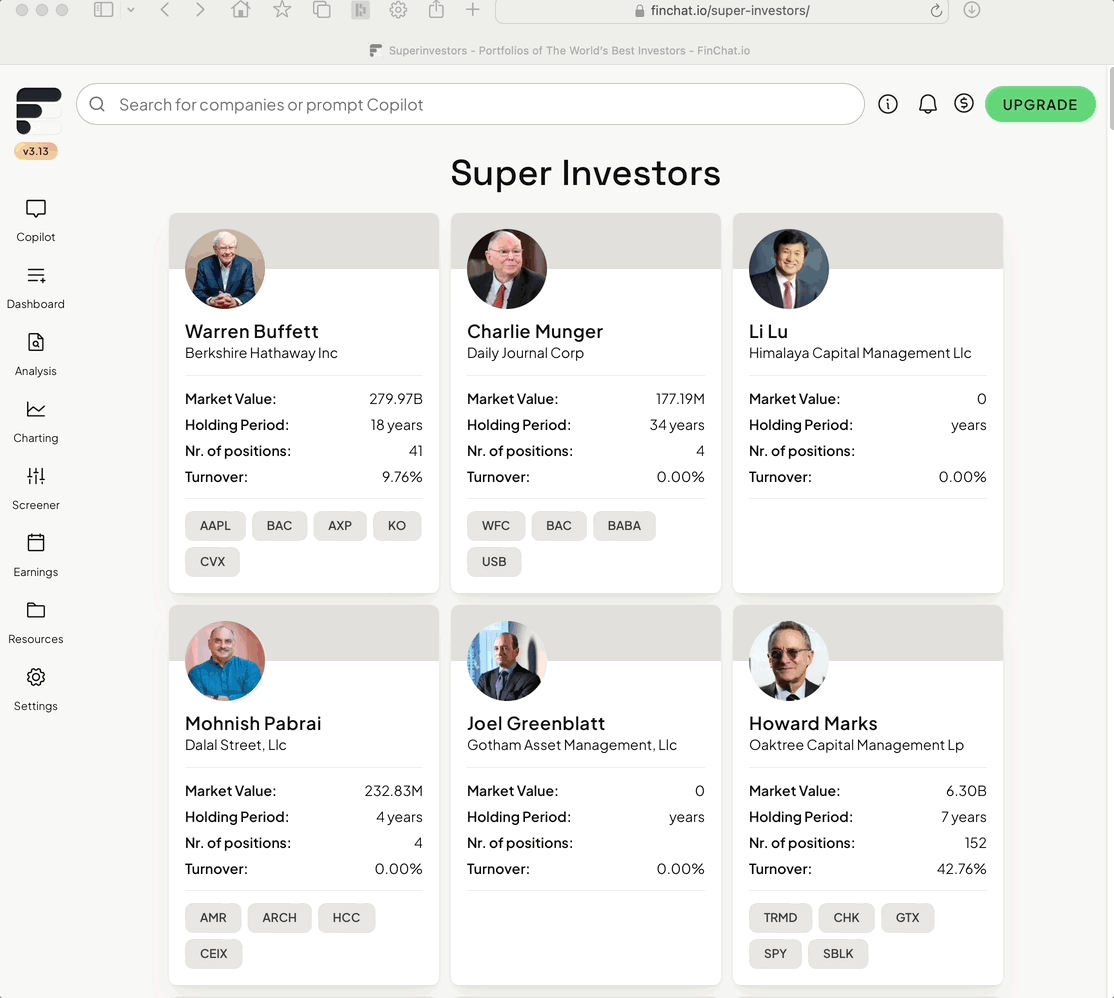Focus the company search input field
The image size is (1114, 998).
click(x=470, y=104)
